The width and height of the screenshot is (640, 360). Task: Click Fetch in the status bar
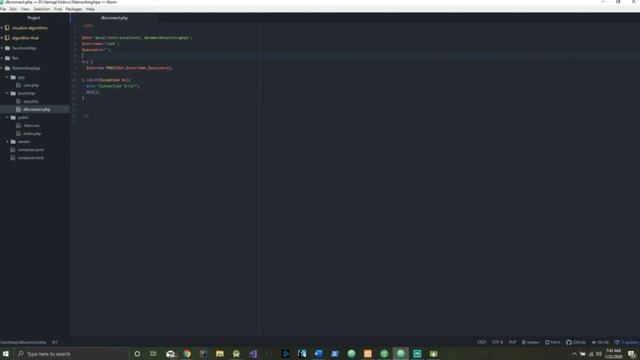click(x=553, y=342)
